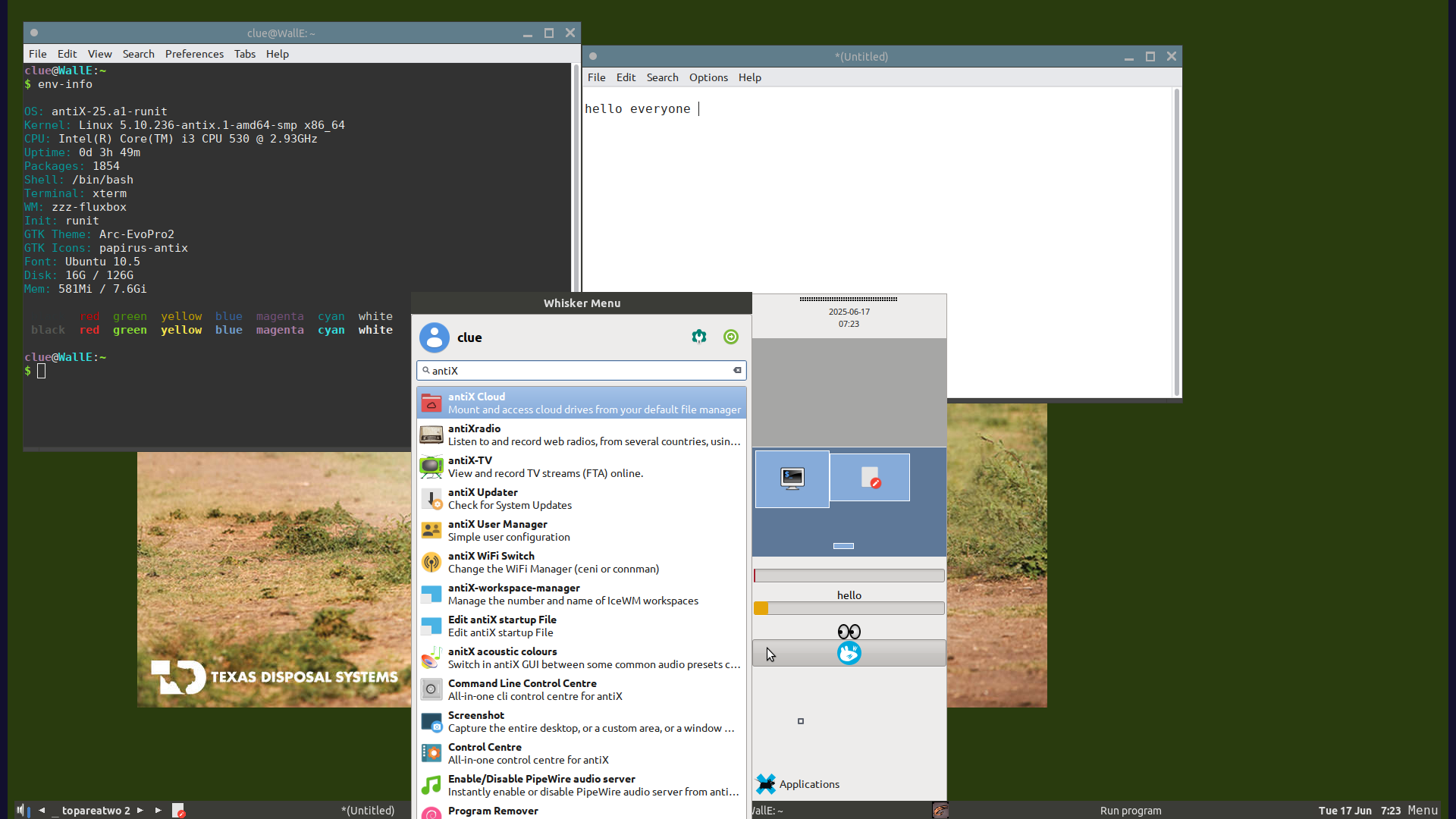
Task: Switch to previous workspace with the taskbar arrow
Action: click(x=42, y=810)
